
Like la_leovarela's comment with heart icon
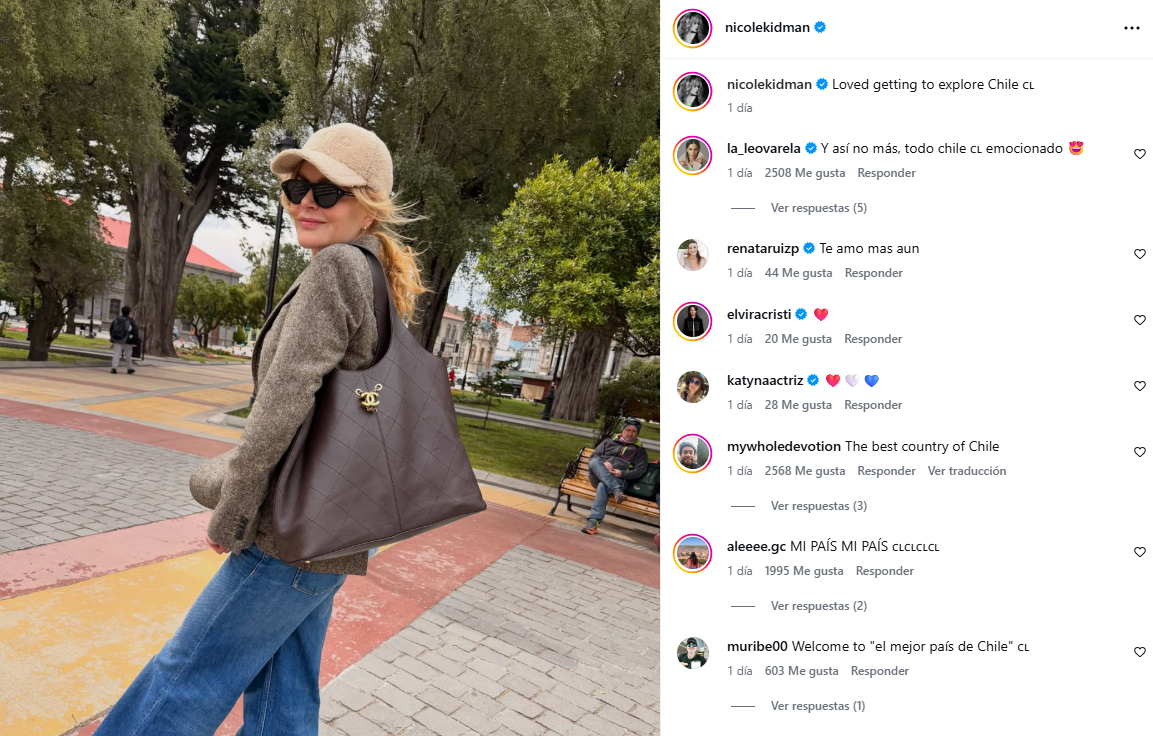(1140, 154)
